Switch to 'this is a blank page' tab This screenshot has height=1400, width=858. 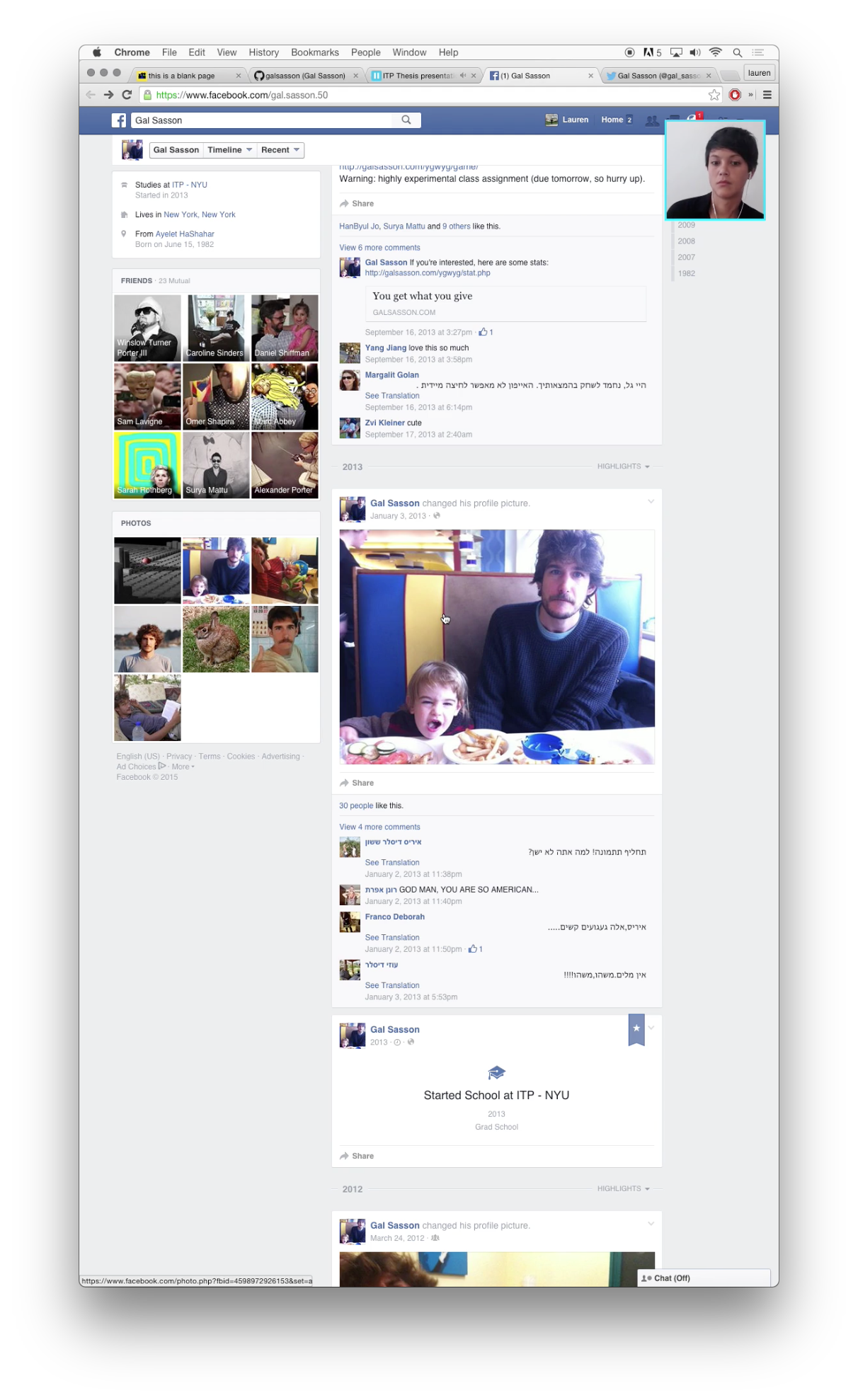188,76
